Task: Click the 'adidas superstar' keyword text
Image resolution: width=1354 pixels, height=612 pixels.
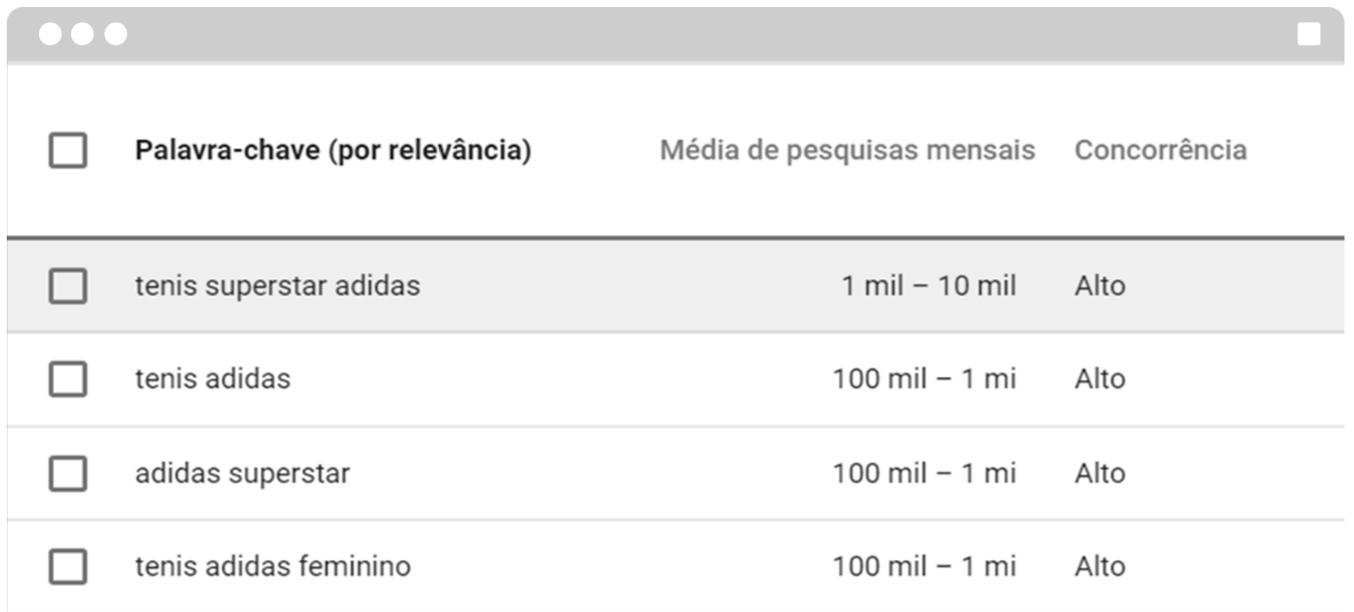Action: point(242,473)
